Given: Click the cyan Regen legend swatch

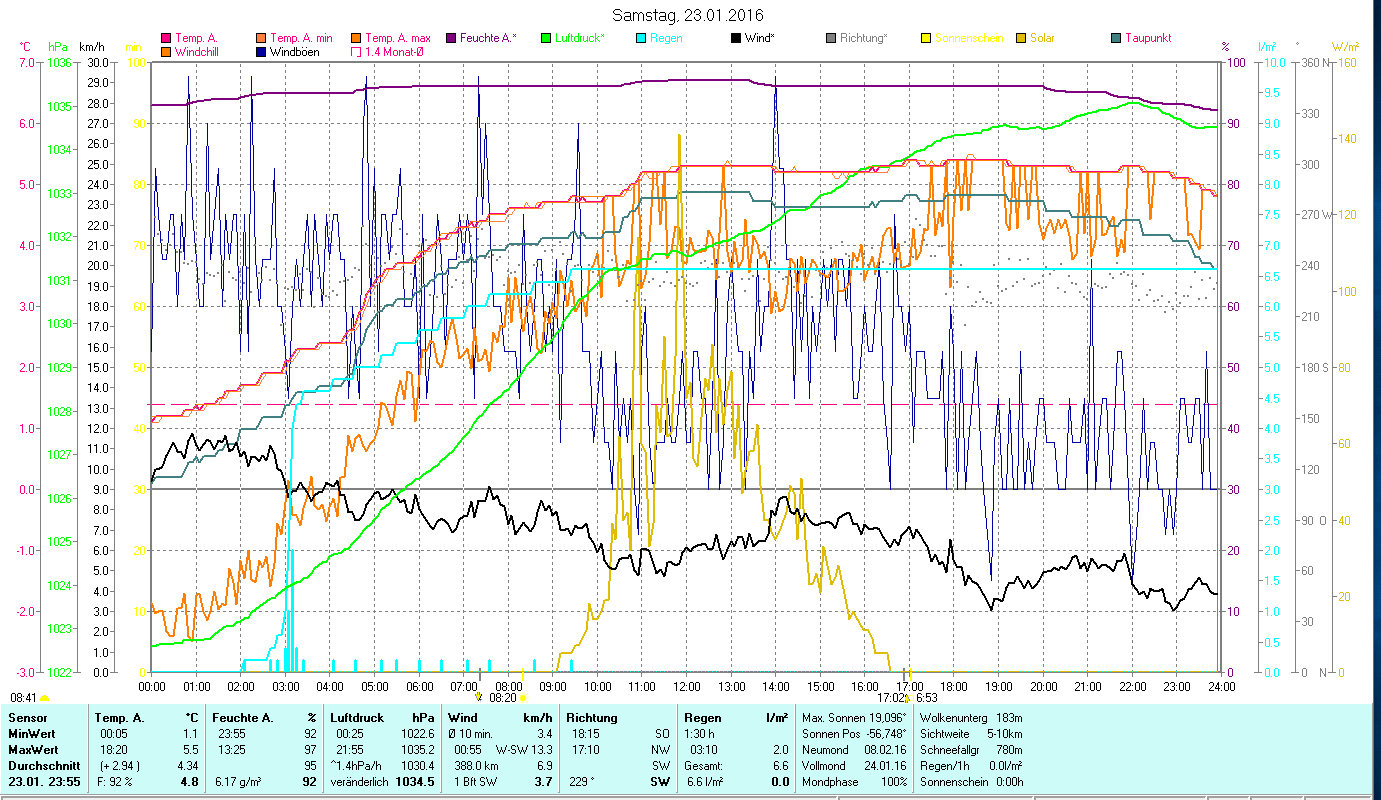Looking at the screenshot, I should pyautogui.click(x=641, y=38).
